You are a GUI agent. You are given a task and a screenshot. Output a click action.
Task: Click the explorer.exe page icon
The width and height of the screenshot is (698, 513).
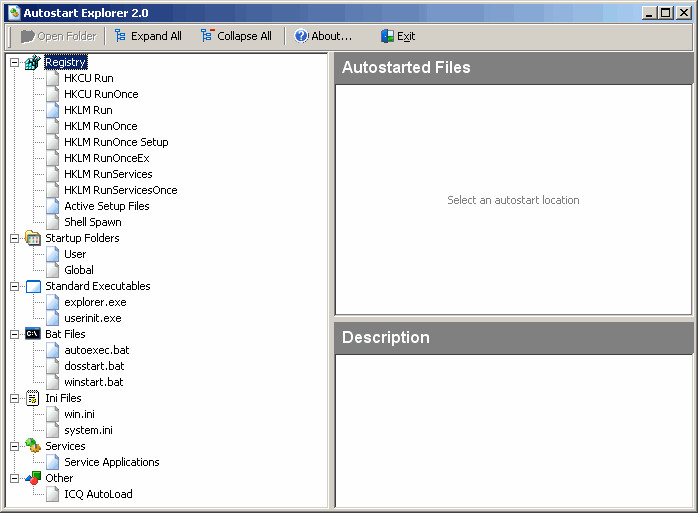click(53, 302)
